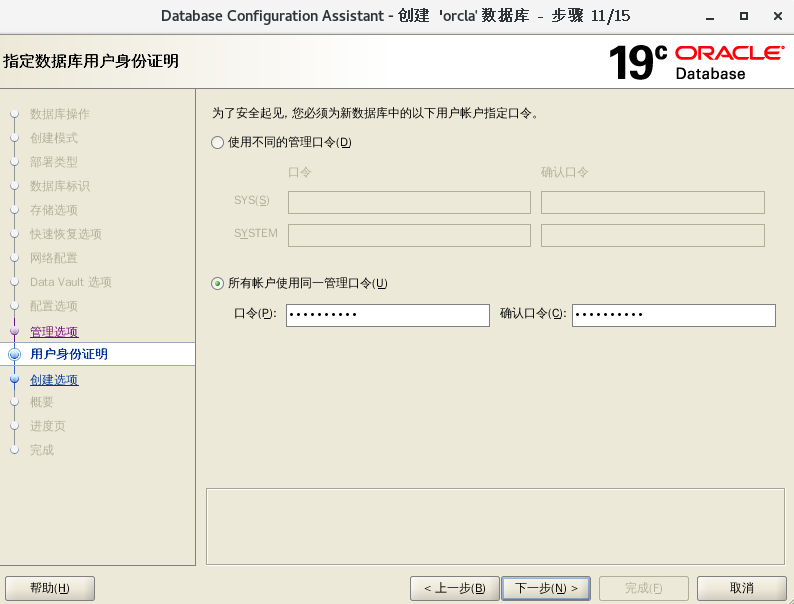
Task: Click the 下一步 (Next) button
Action: [546, 588]
